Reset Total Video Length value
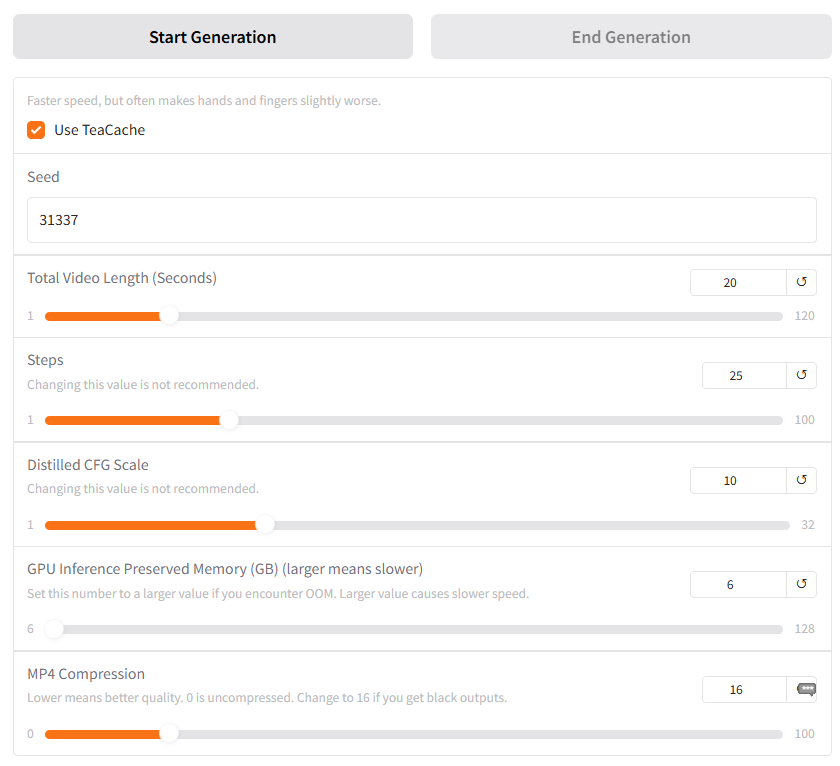The image size is (840, 766). (801, 282)
